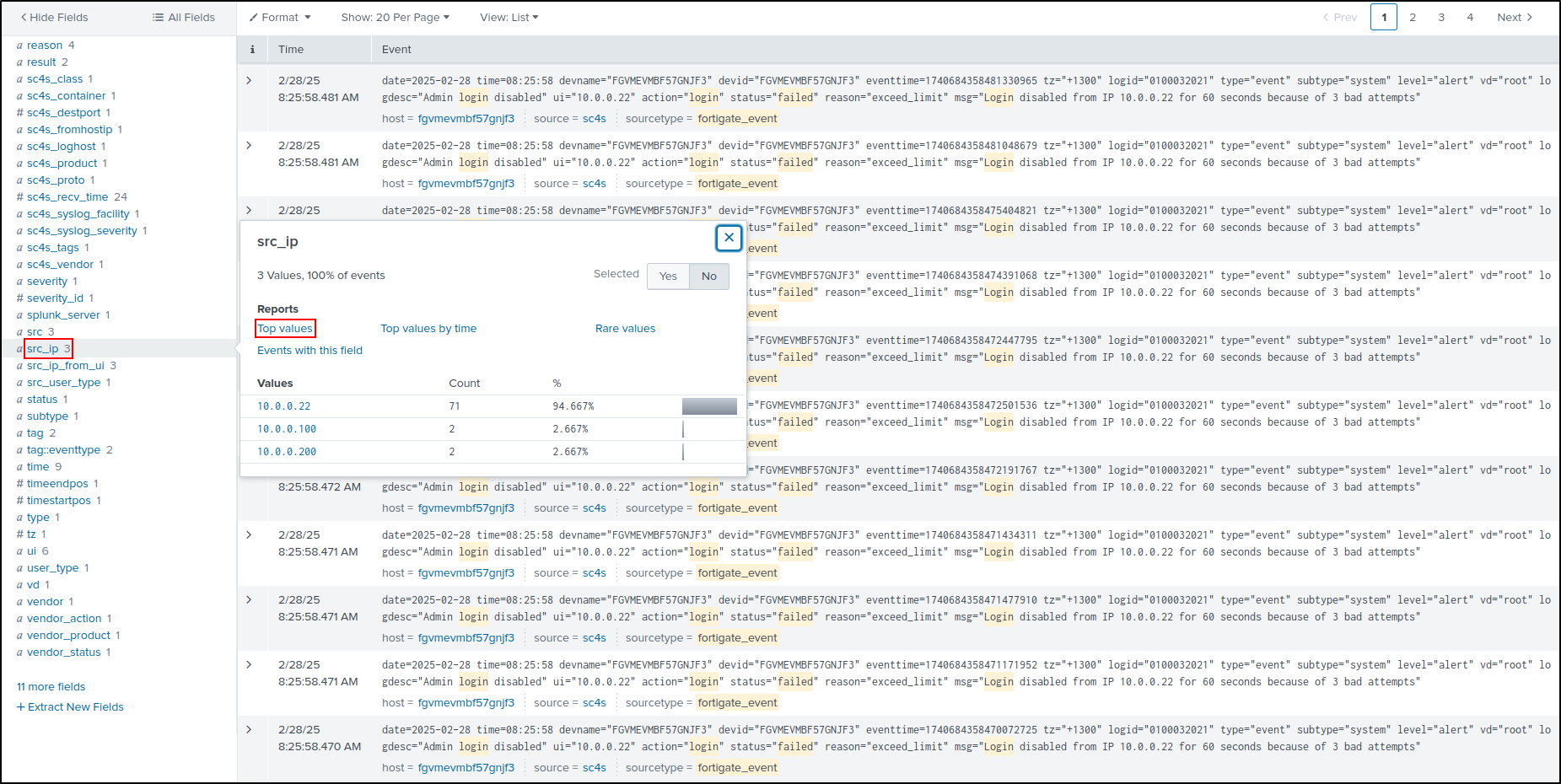Expand the second event row at 8:25:58.481 AM
The height and width of the screenshot is (784, 1561).
[249, 145]
